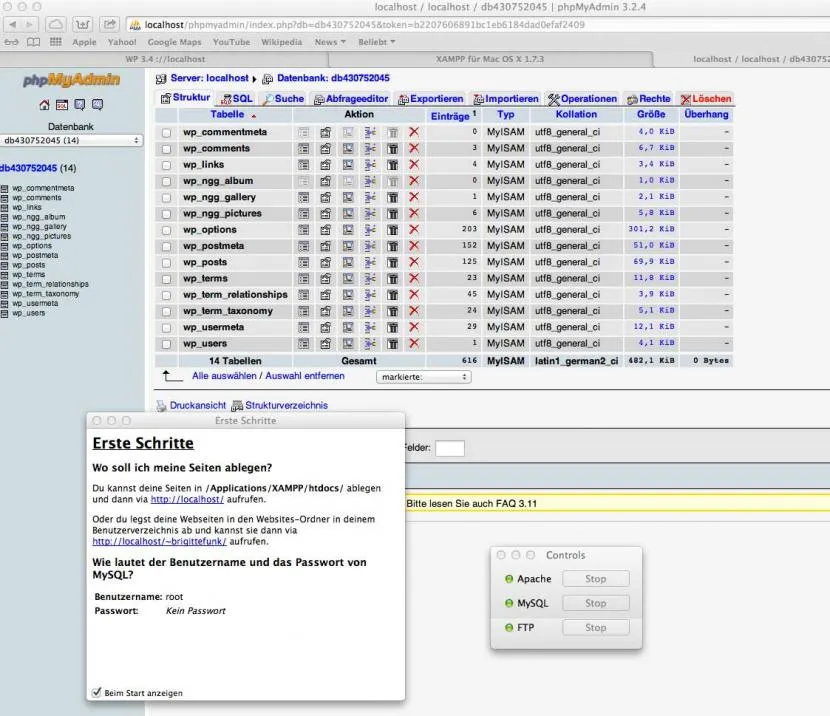Image resolution: width=830 pixels, height=716 pixels.
Task: Empty icon for wp_ngg_pictures table
Action: tap(392, 214)
